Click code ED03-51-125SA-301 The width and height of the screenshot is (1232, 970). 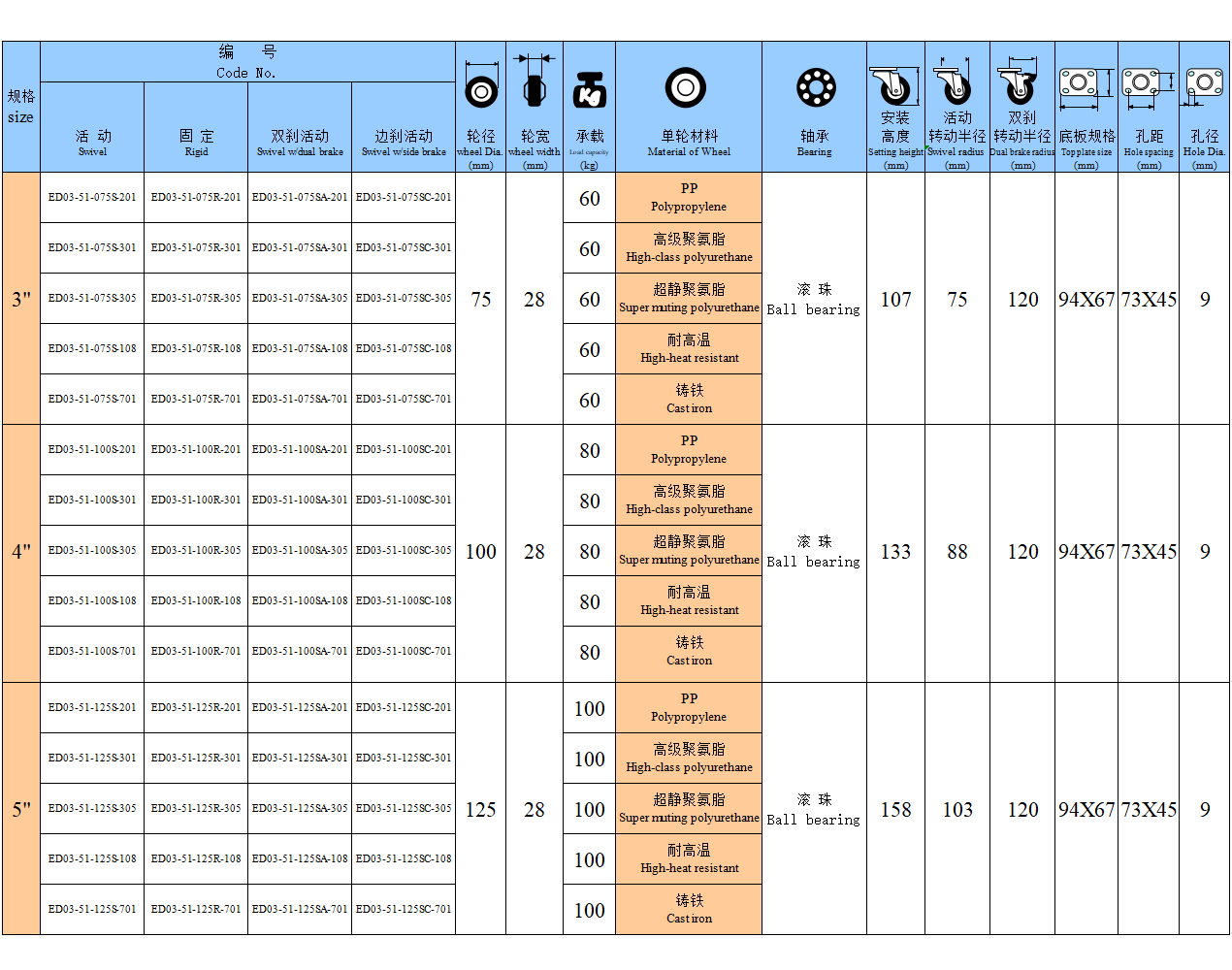tap(300, 758)
